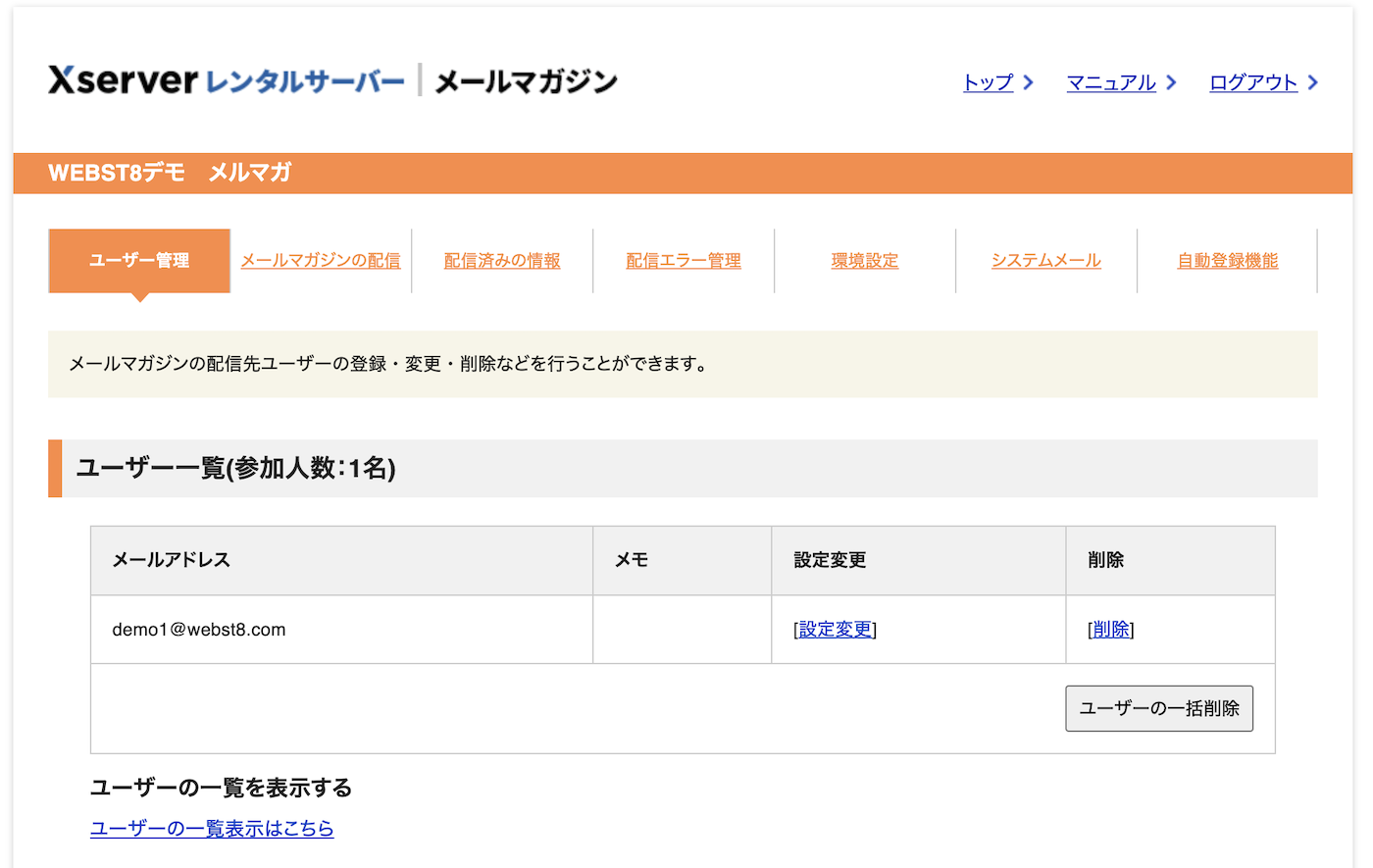Click the ユーザーの一覧を表示する heading
Viewport: 1373px width, 868px height.
coord(221,788)
